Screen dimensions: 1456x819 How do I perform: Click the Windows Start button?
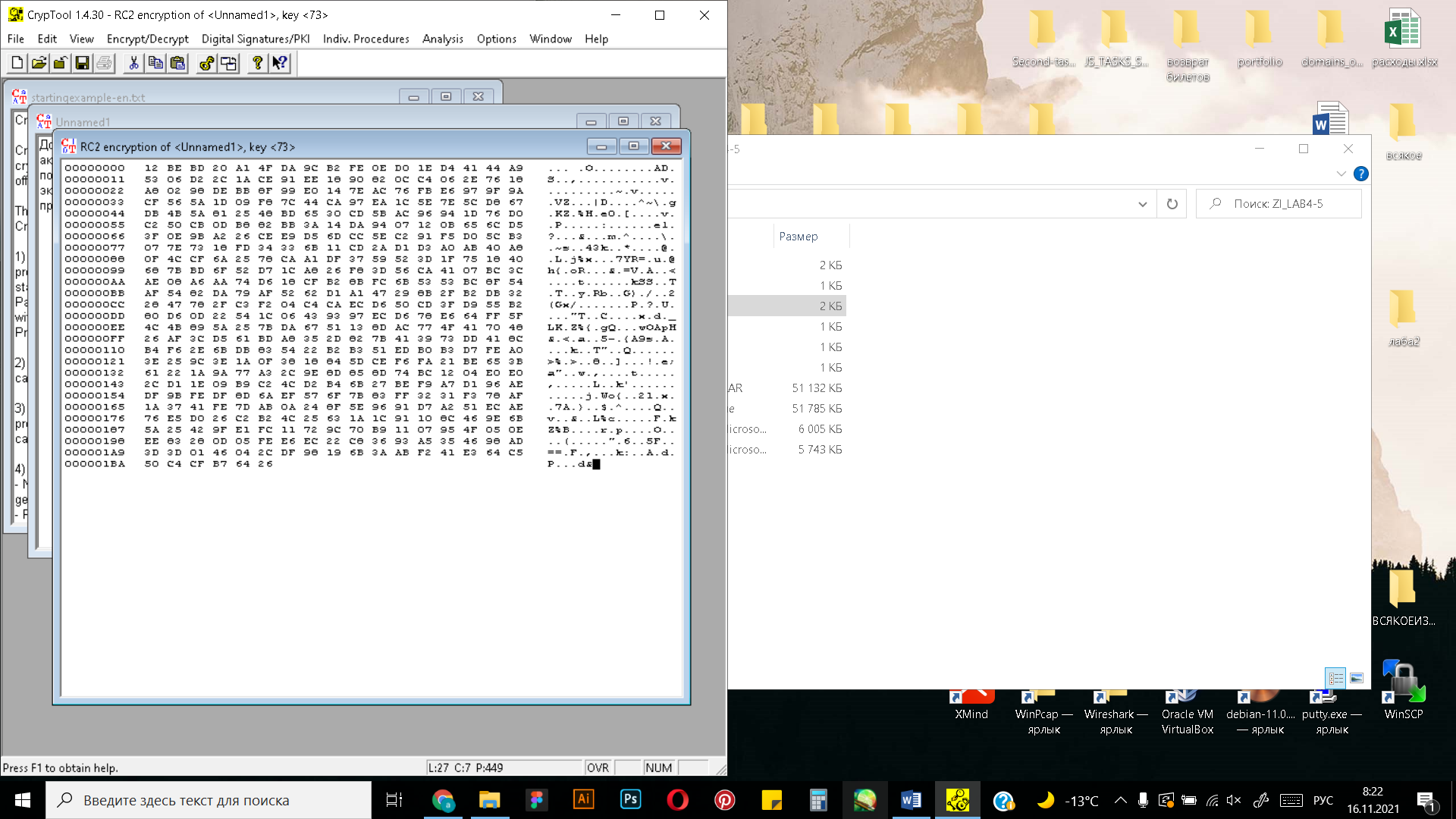pos(22,800)
